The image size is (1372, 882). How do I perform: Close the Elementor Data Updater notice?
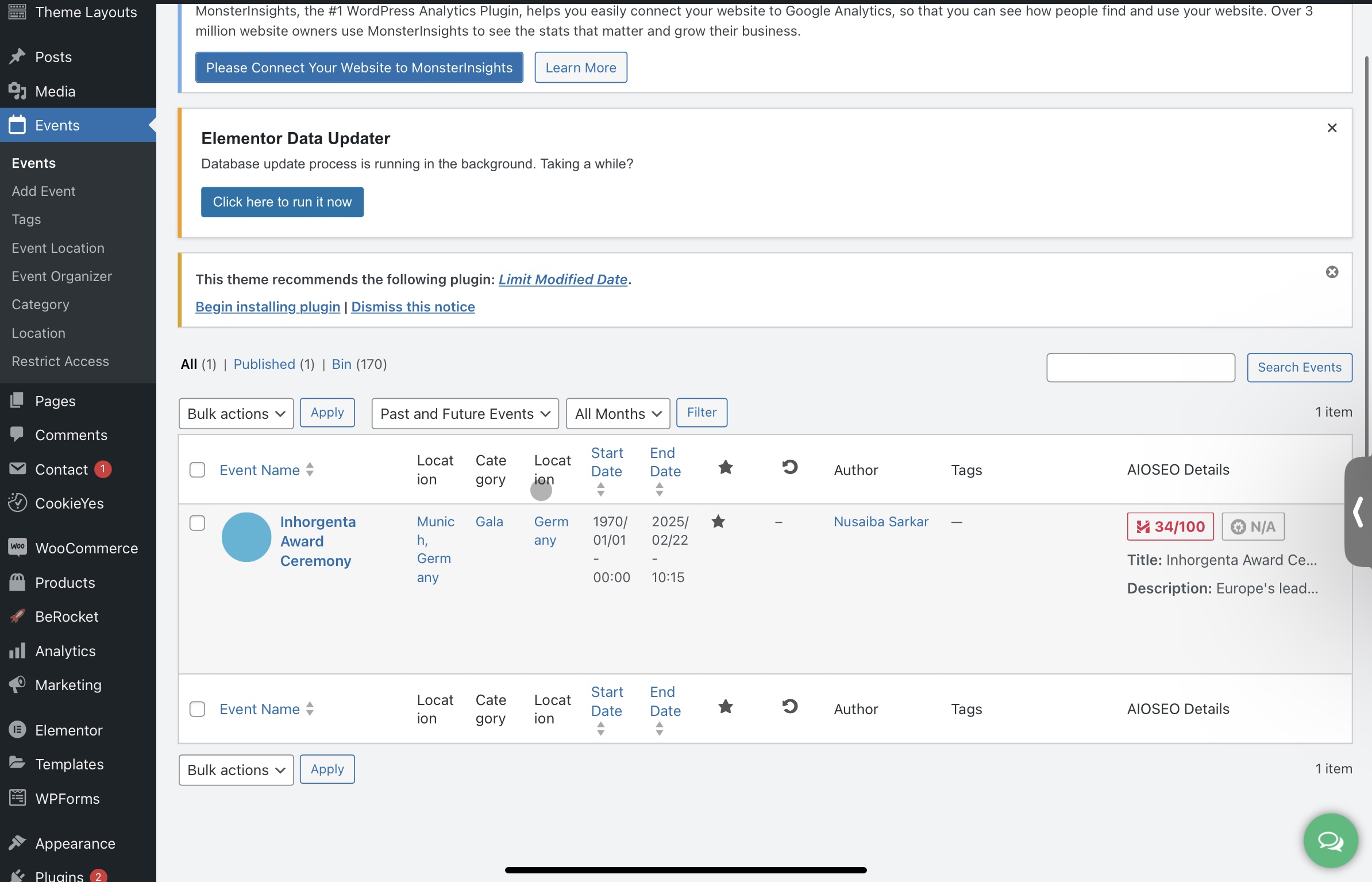coord(1332,128)
